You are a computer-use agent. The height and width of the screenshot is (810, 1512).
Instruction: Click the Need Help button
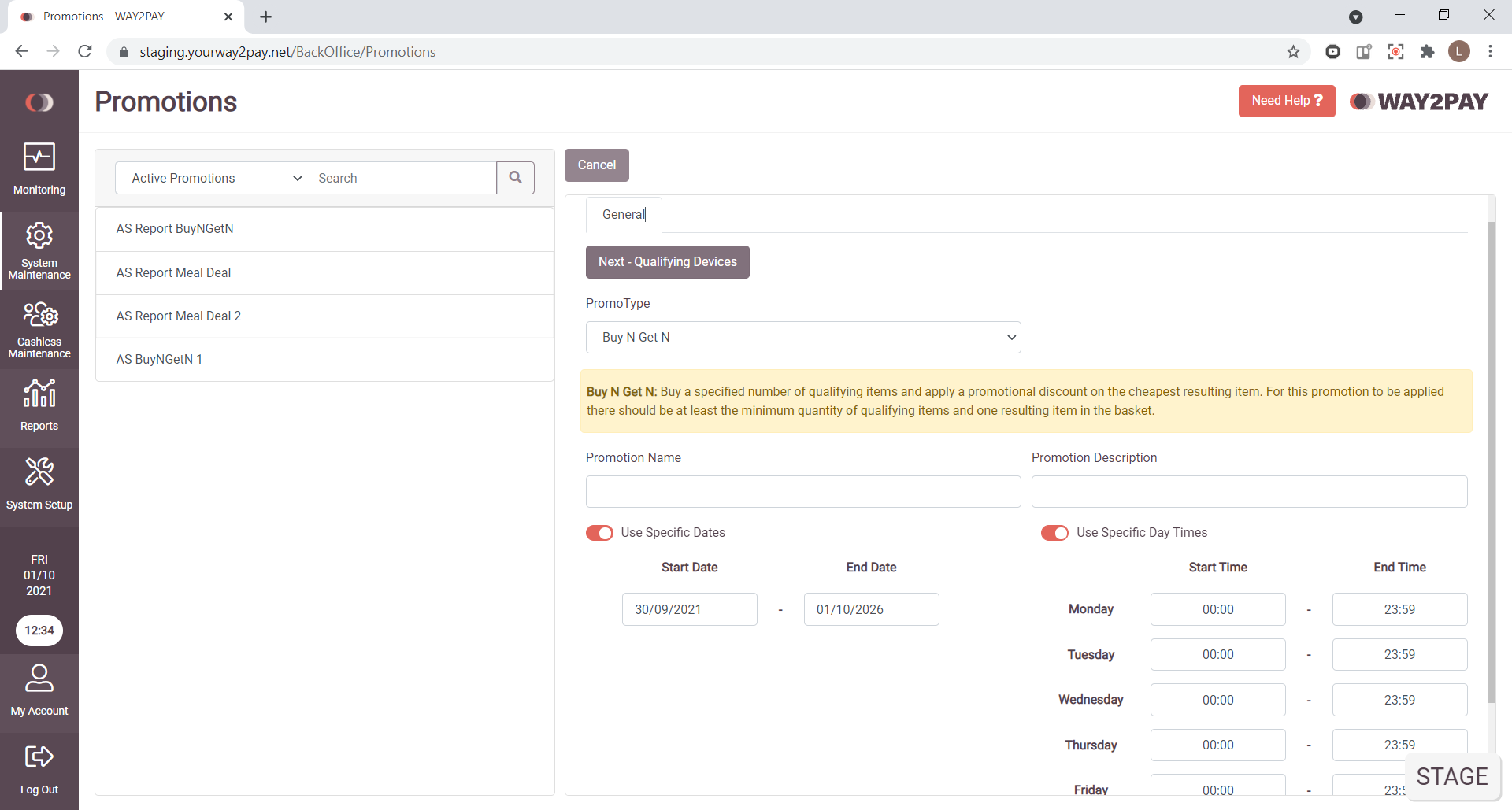coord(1287,101)
